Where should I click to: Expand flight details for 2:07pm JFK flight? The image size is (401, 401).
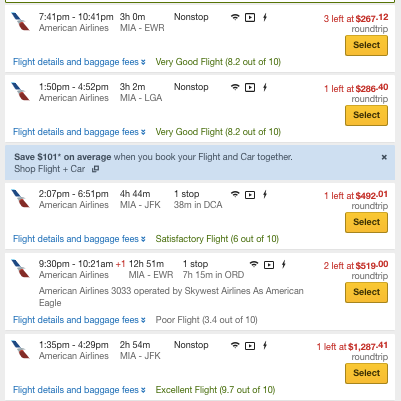click(x=79, y=239)
